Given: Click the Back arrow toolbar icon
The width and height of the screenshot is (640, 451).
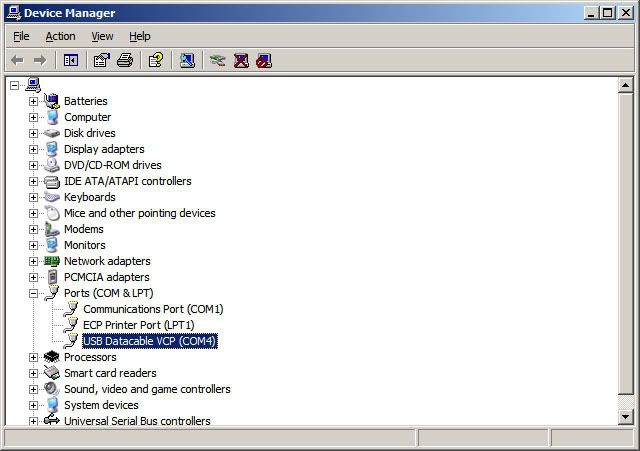Looking at the screenshot, I should click(x=18, y=60).
